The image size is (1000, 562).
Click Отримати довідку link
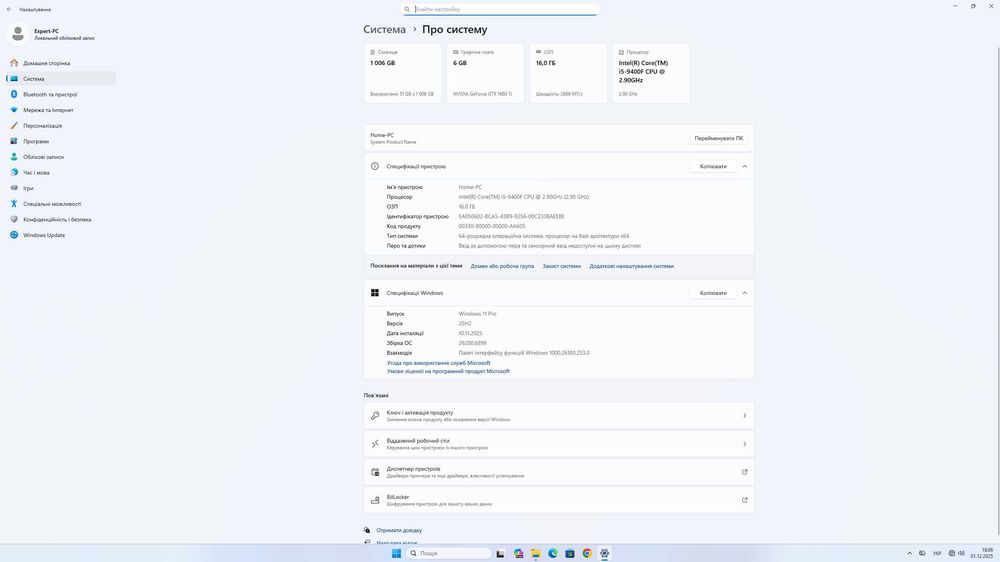click(x=399, y=530)
